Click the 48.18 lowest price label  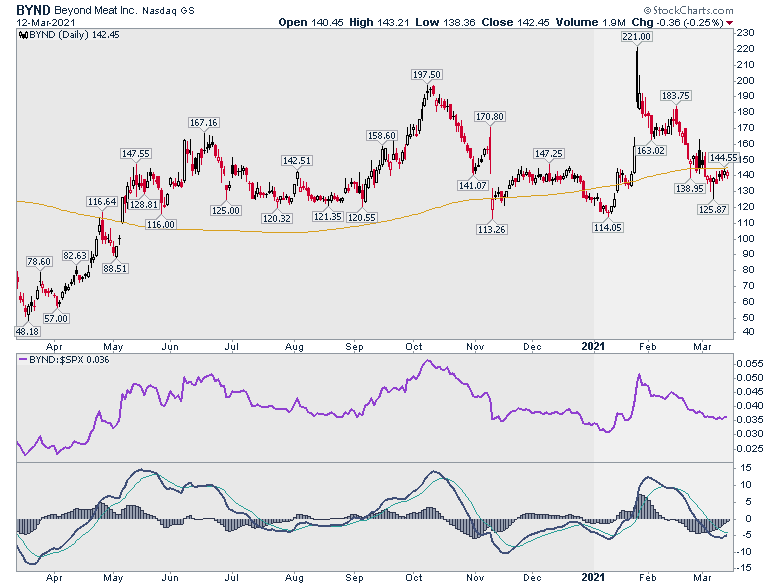[27, 331]
